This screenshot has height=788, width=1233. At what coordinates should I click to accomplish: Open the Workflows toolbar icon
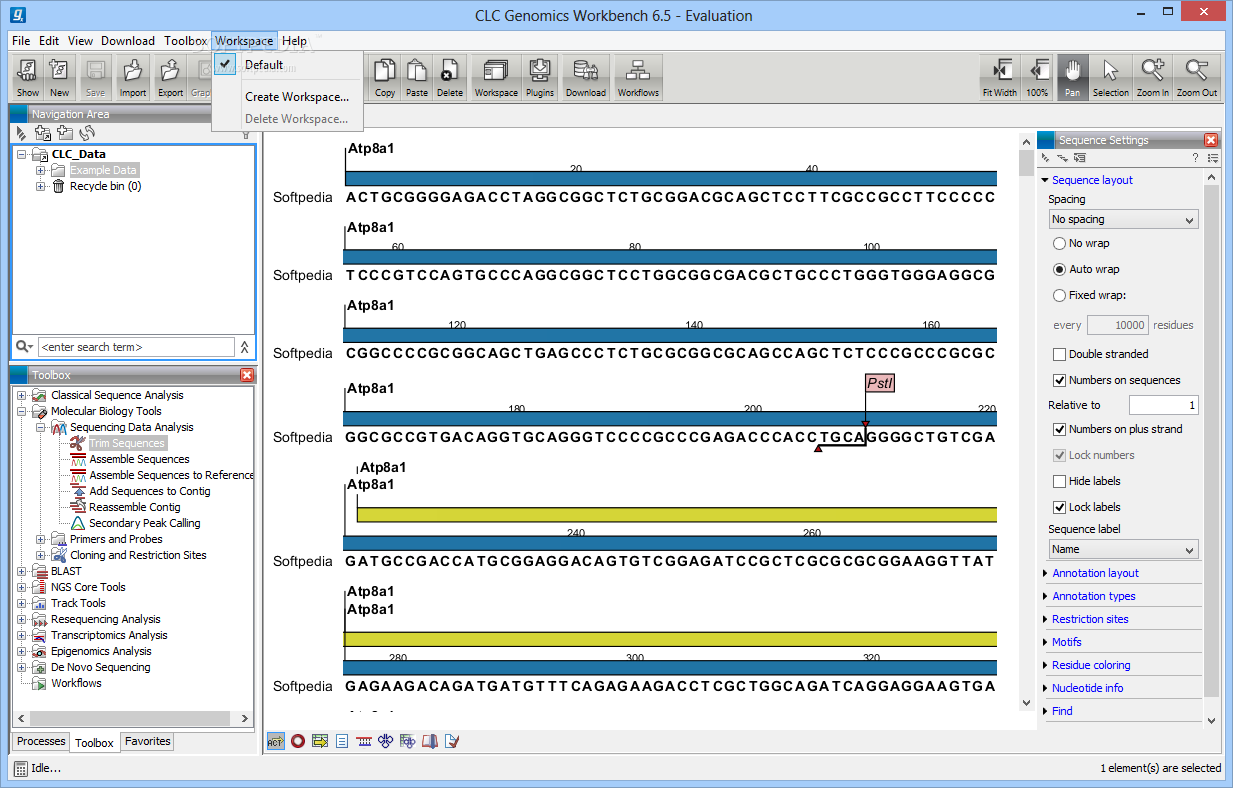[x=638, y=77]
